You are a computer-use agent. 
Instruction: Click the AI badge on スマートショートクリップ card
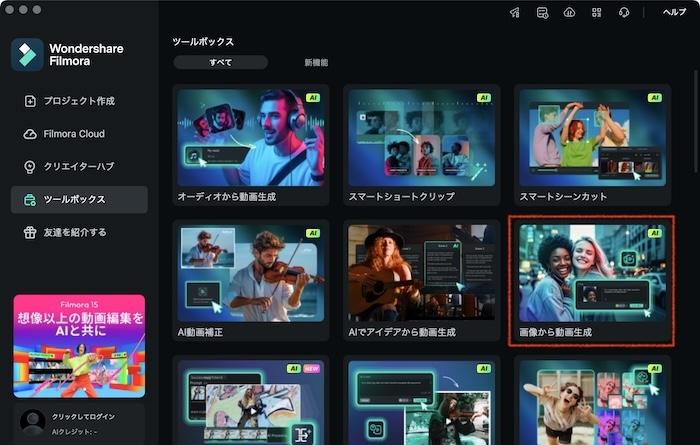click(483, 98)
